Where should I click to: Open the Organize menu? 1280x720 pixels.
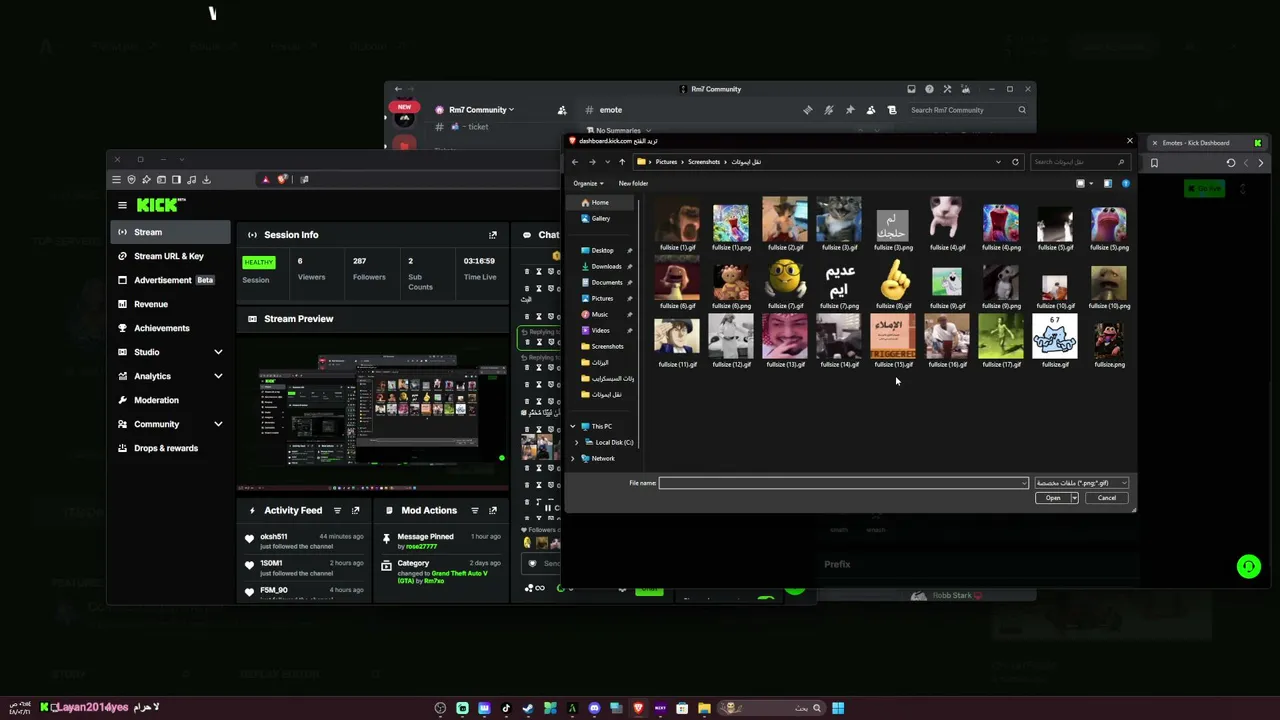[588, 184]
